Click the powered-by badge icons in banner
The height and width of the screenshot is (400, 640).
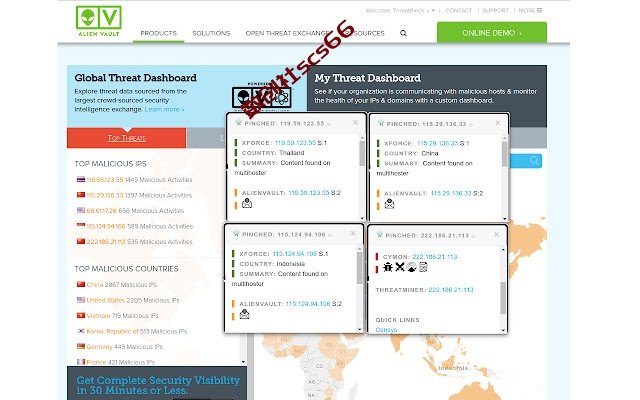coord(261,97)
